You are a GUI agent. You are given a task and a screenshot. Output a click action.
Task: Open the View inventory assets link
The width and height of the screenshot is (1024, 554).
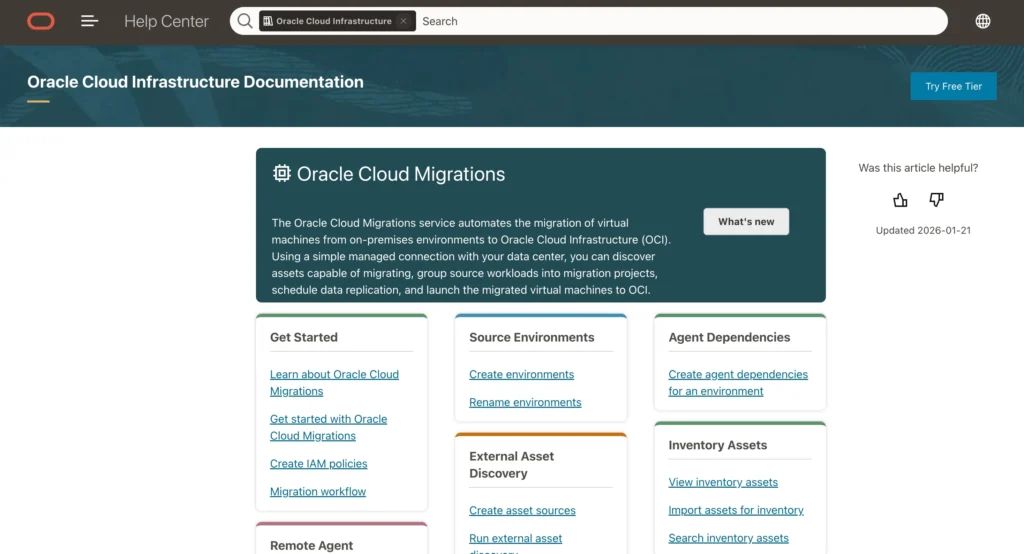pyautogui.click(x=723, y=482)
